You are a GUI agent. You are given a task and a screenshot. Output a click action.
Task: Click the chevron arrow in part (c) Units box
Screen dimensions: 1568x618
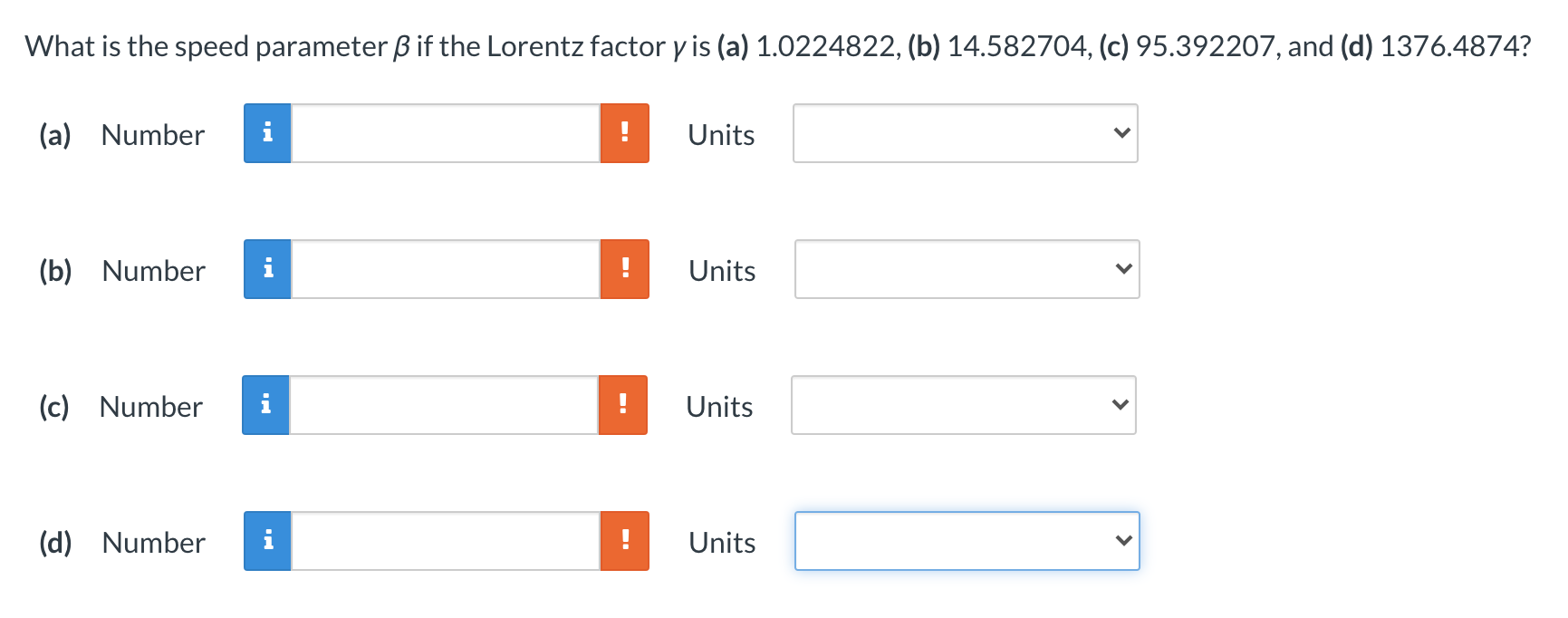(1121, 405)
